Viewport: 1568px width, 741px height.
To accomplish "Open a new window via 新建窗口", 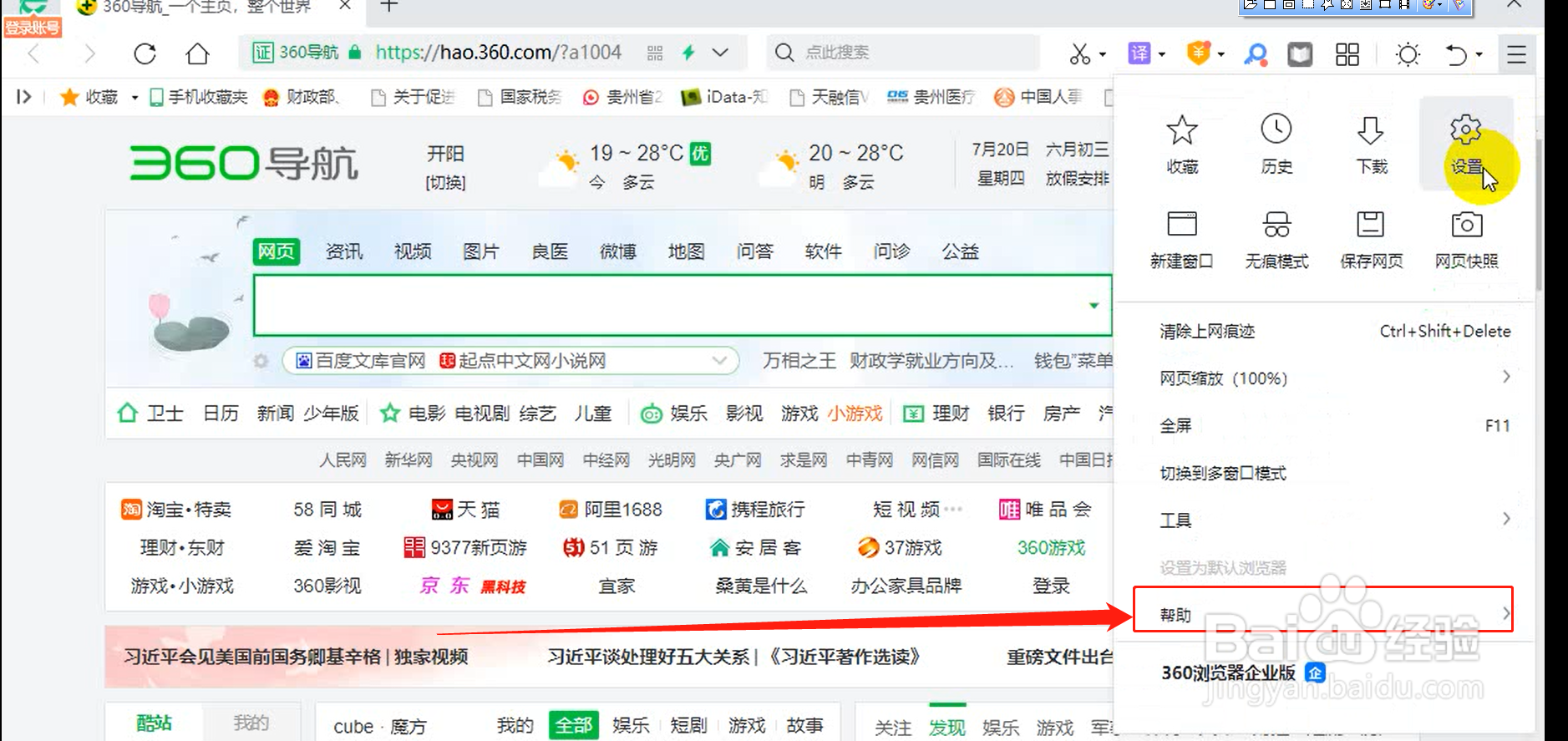I will point(1182,239).
